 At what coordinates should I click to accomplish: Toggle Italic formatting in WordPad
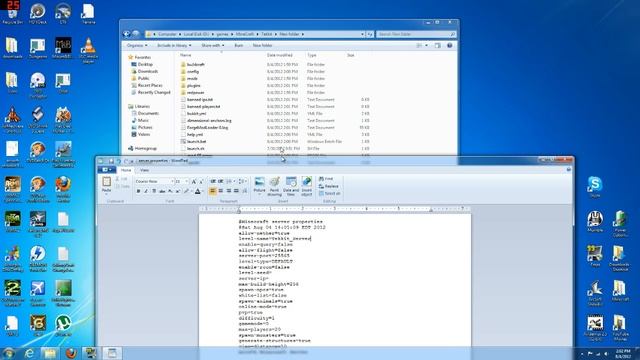[x=146, y=191]
